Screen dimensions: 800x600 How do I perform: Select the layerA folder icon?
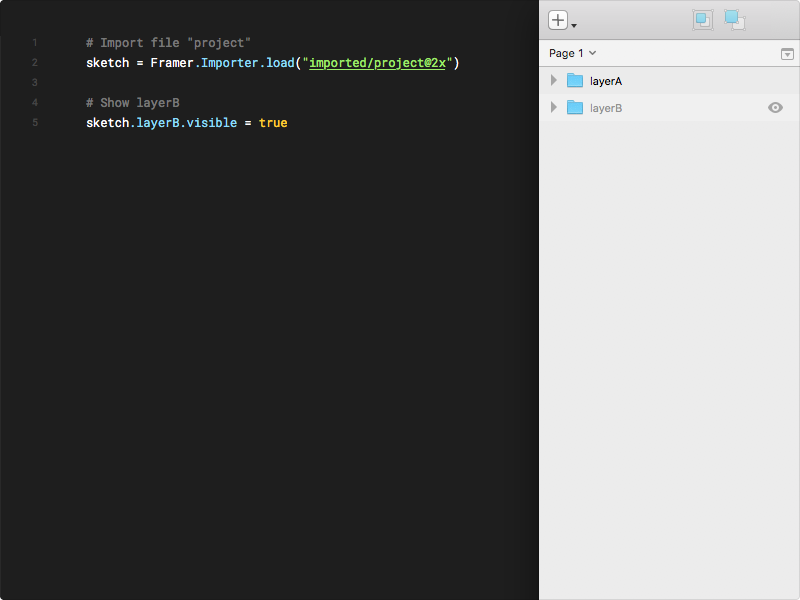[x=574, y=81]
